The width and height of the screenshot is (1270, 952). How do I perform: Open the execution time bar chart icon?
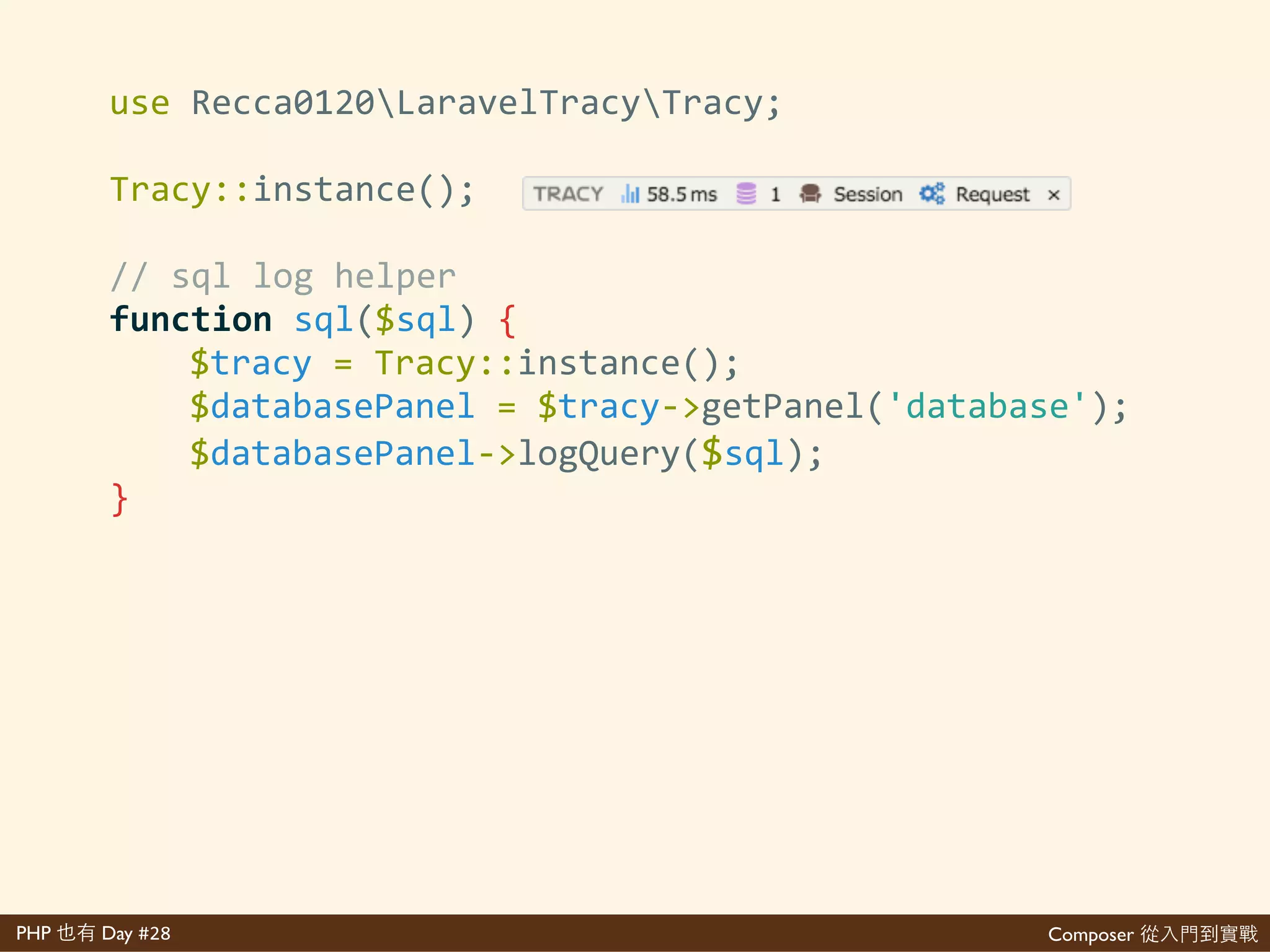[x=630, y=194]
